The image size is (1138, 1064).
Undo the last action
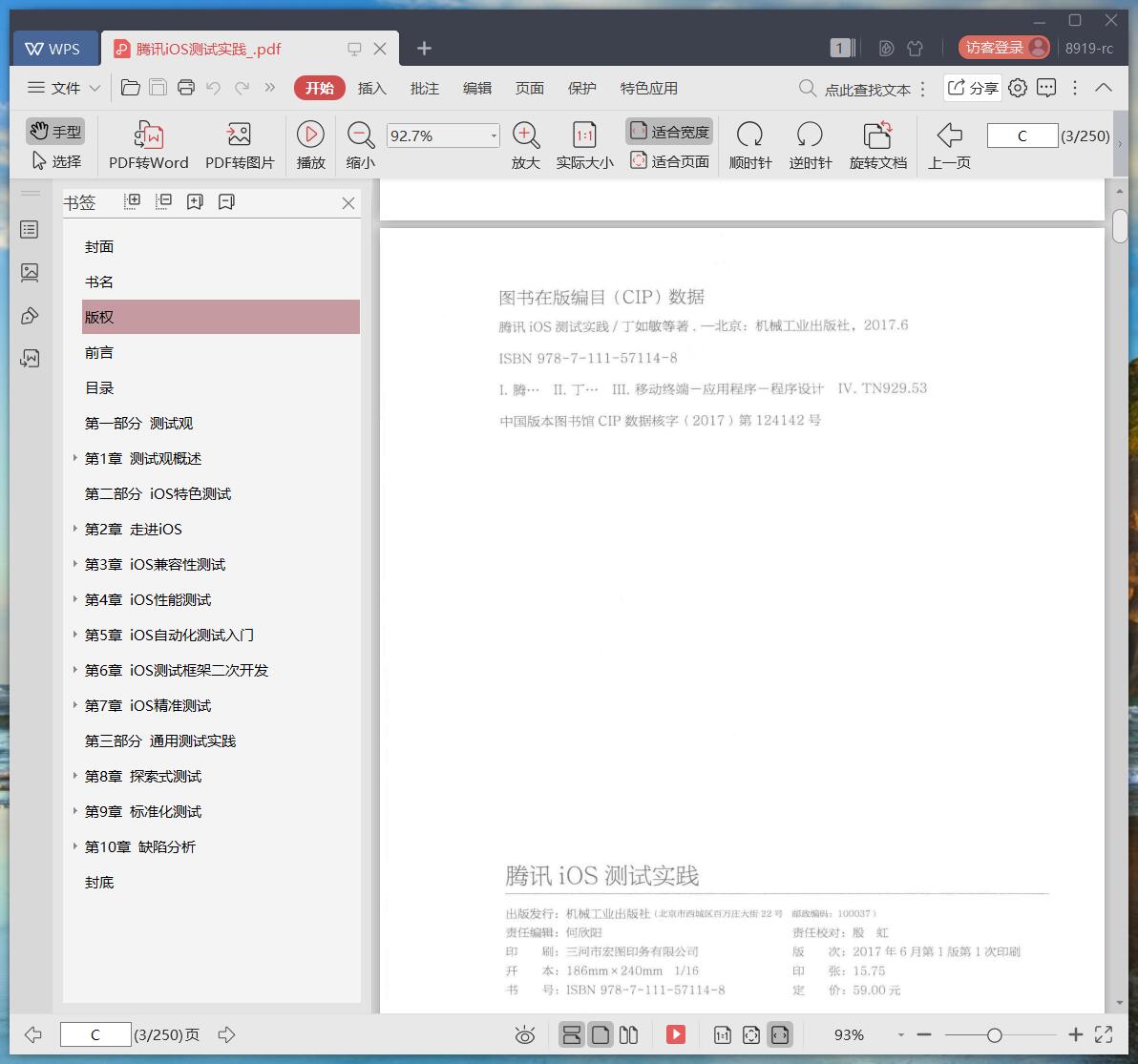(214, 88)
